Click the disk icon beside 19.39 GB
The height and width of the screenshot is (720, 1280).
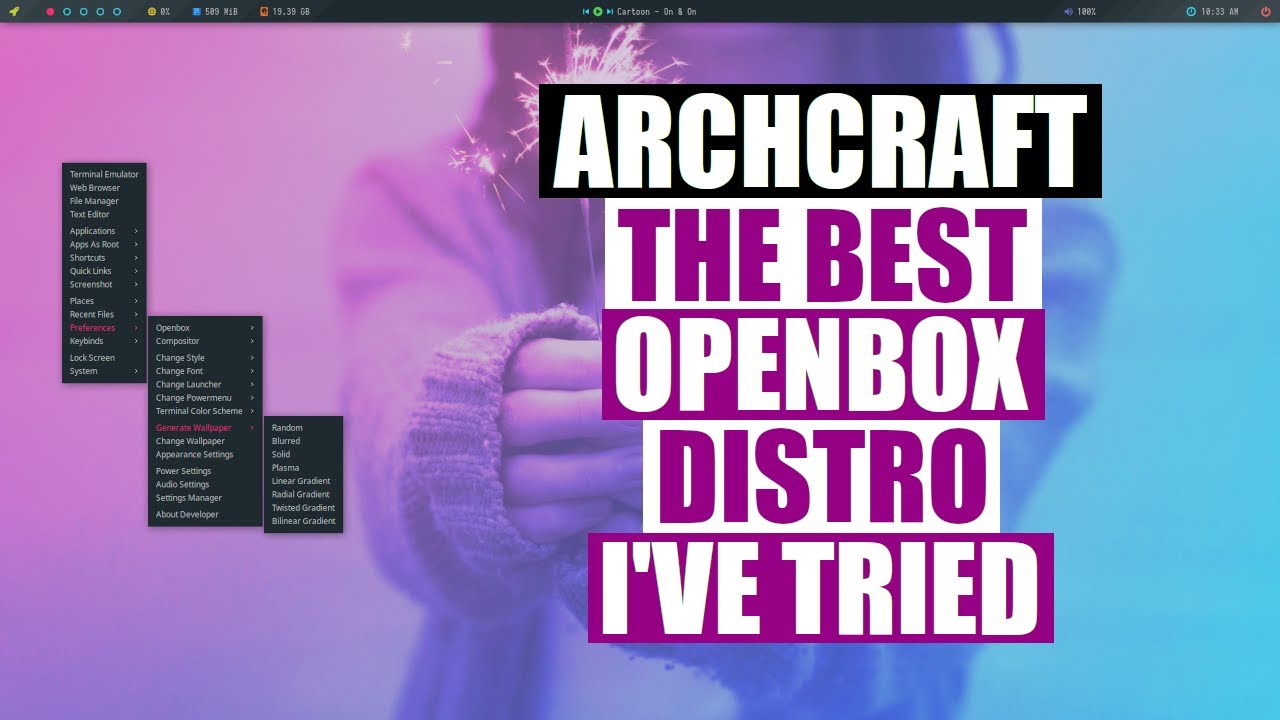pyautogui.click(x=264, y=11)
